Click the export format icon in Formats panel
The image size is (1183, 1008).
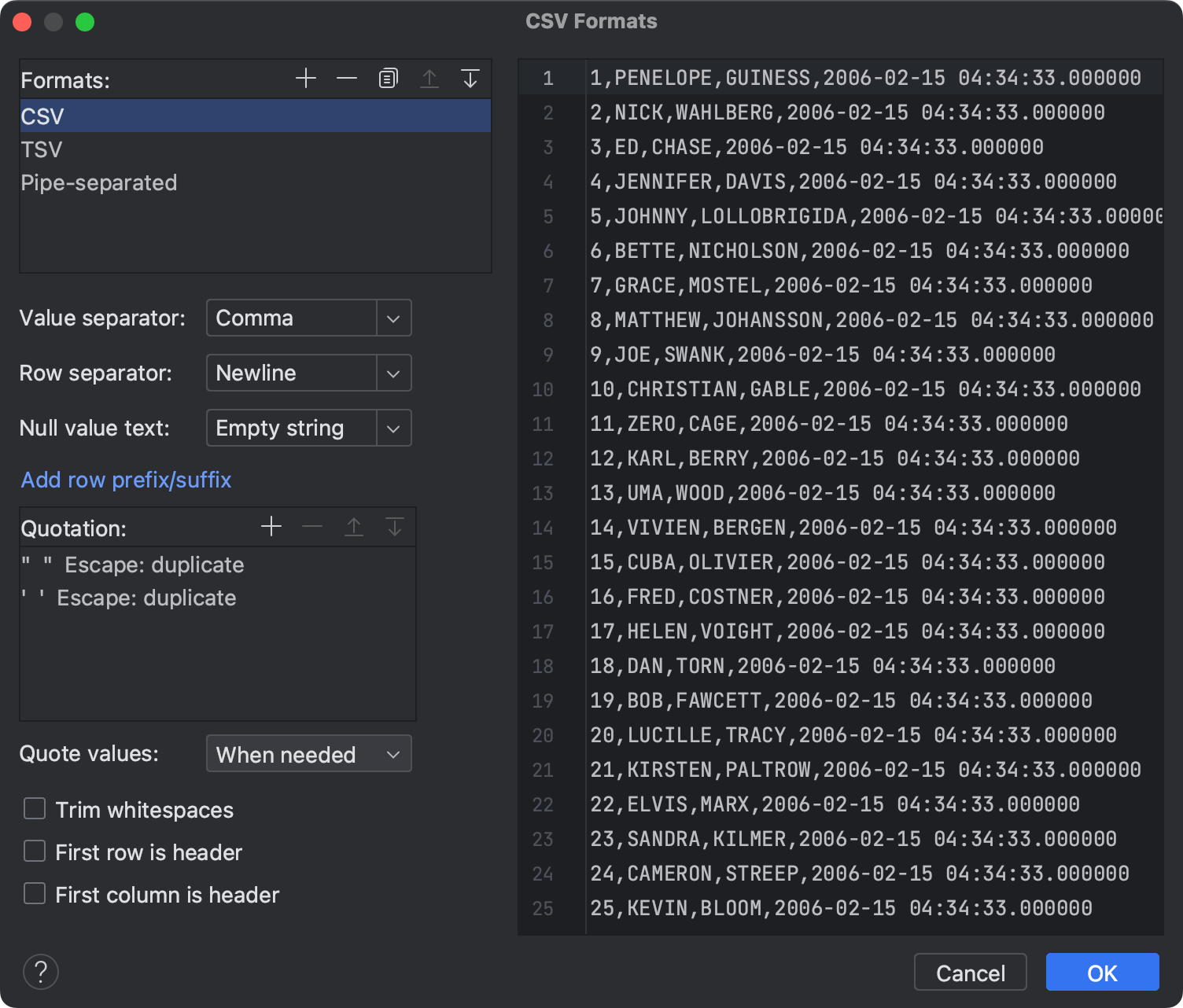point(429,78)
